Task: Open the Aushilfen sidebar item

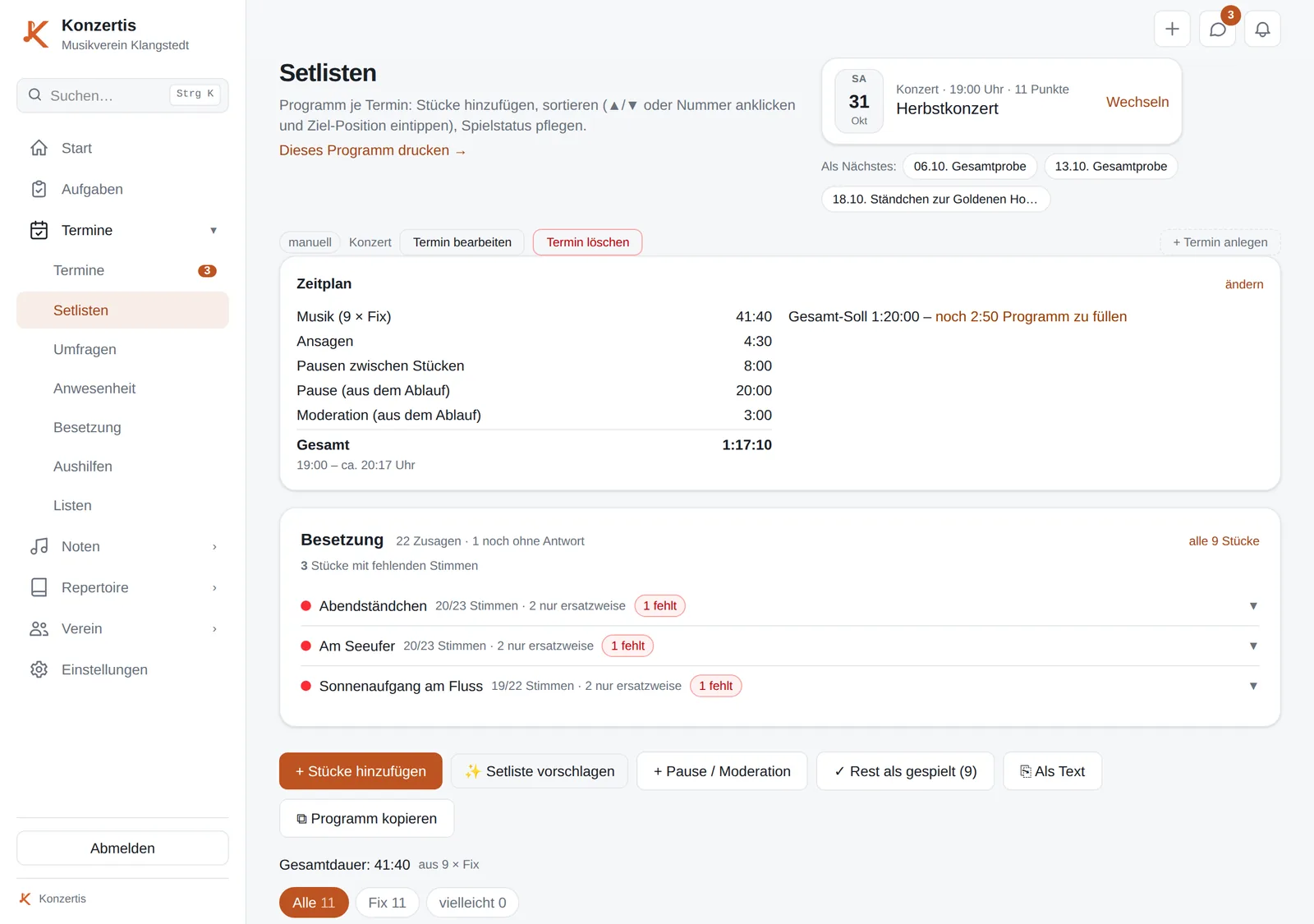Action: (122, 467)
